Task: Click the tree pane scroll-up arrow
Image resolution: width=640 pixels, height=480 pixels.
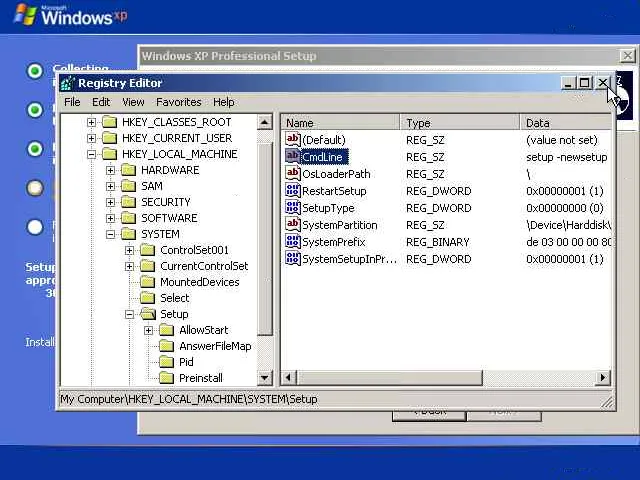Action: coord(264,122)
